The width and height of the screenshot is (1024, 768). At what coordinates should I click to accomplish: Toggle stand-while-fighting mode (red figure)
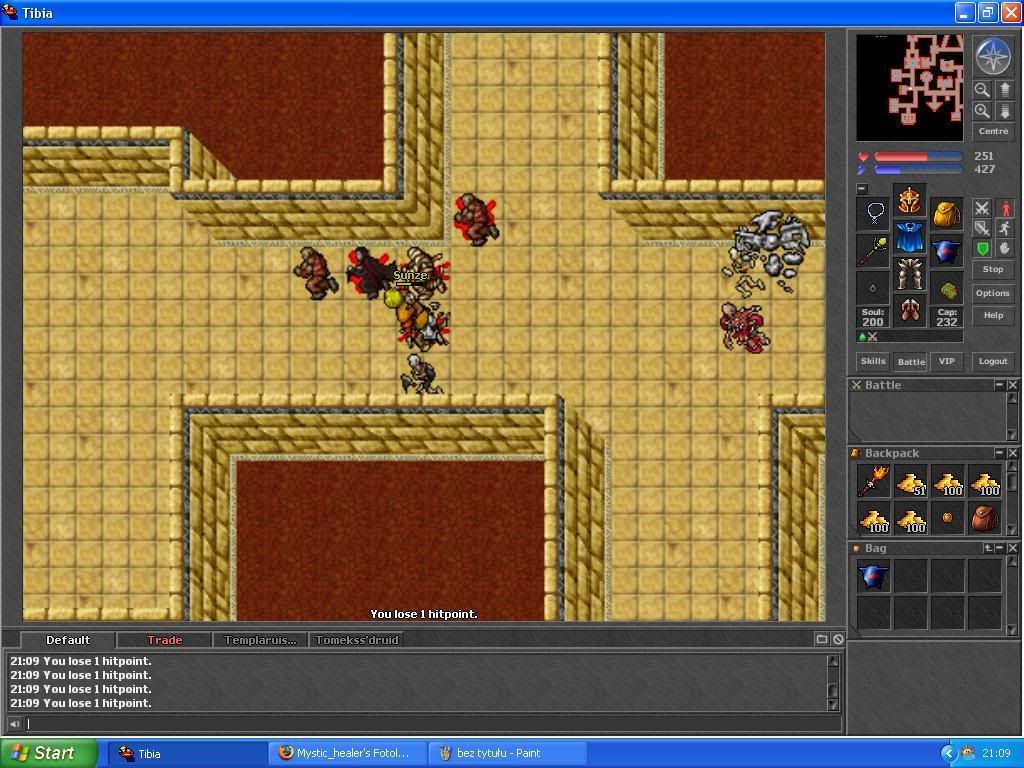(1005, 208)
